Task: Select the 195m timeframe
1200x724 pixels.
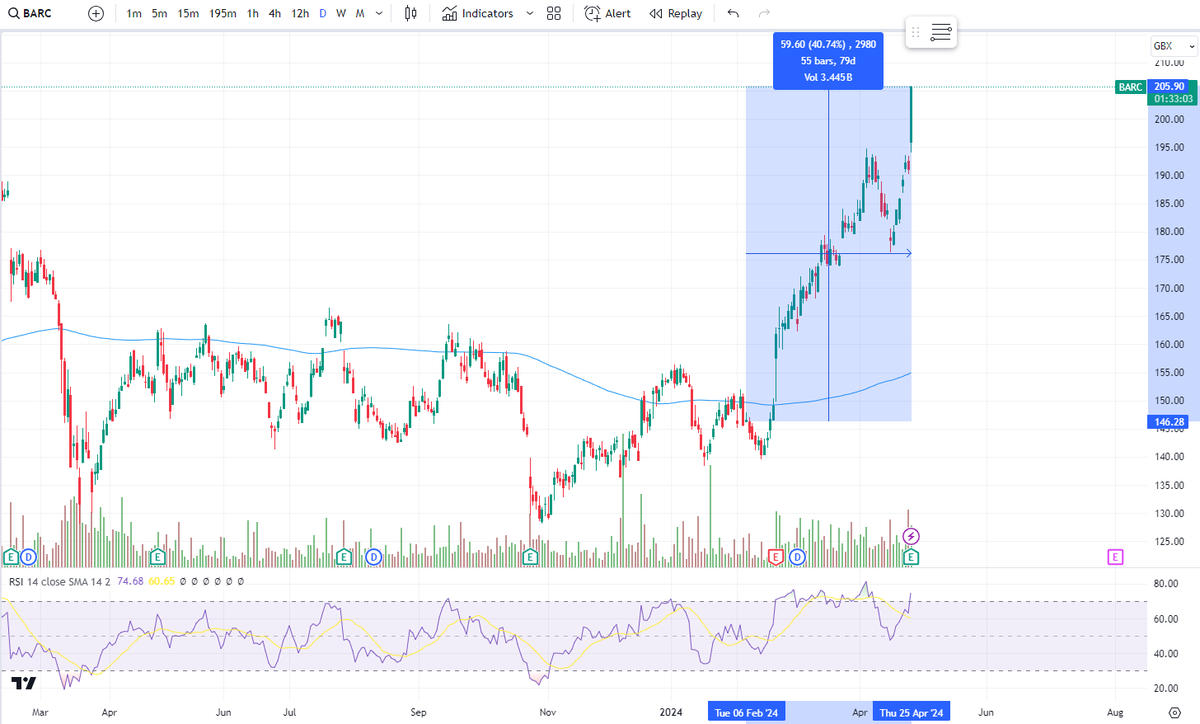Action: 223,14
